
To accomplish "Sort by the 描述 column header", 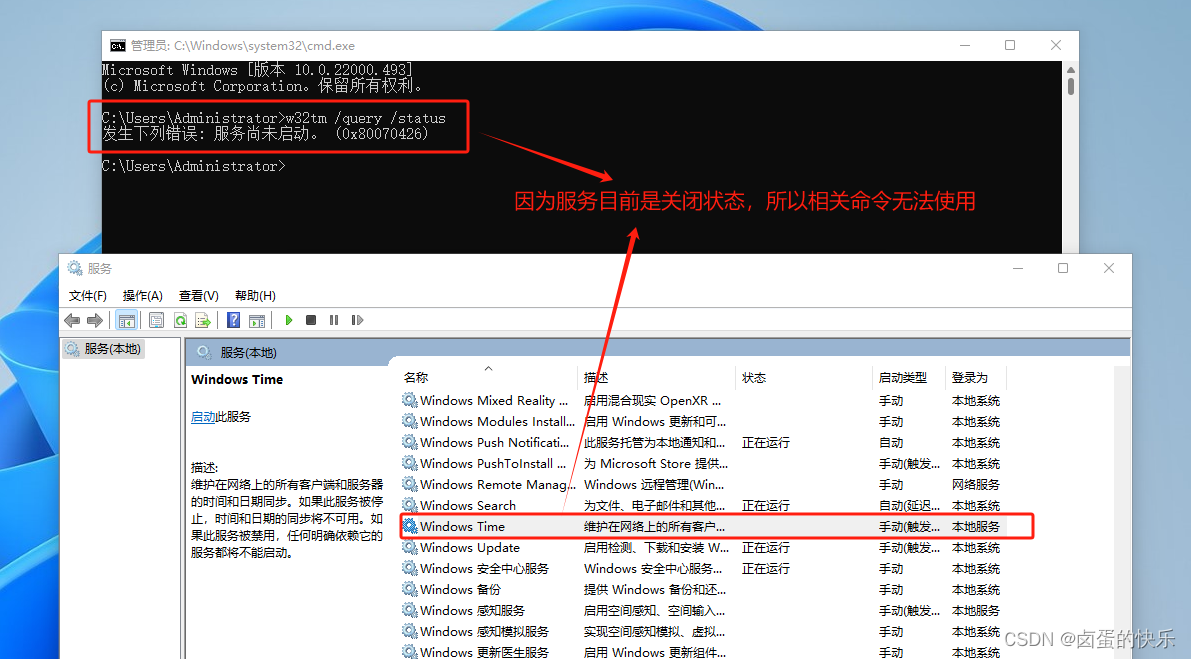I will click(x=596, y=377).
